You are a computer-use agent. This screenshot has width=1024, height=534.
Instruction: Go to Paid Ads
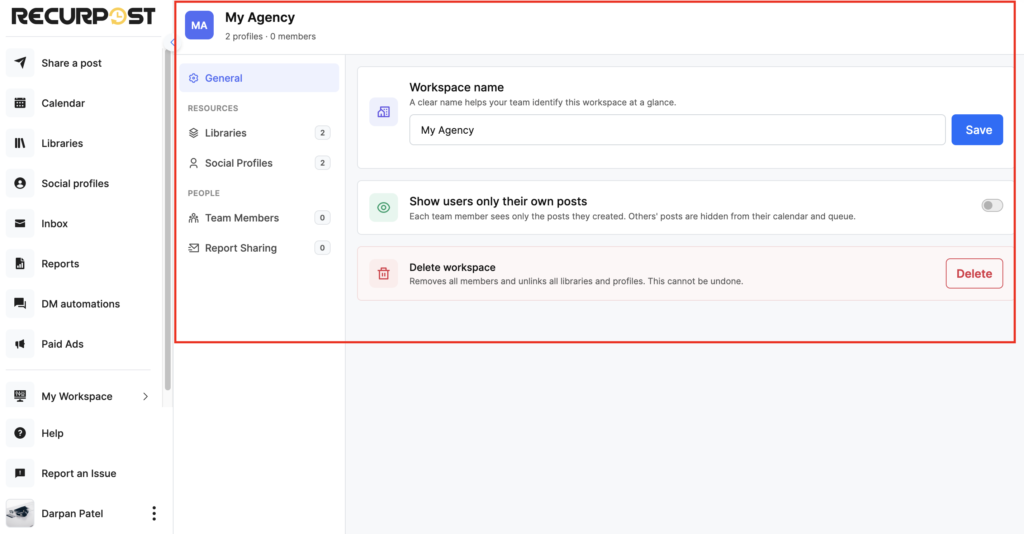[62, 344]
